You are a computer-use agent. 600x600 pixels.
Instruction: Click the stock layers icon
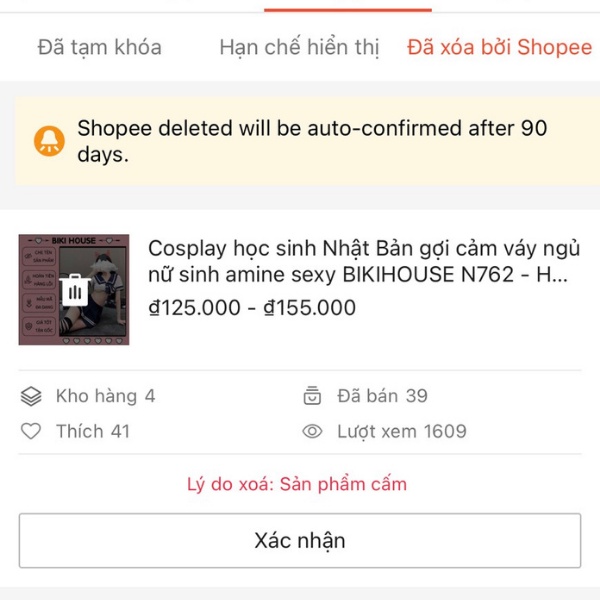pyautogui.click(x=31, y=396)
